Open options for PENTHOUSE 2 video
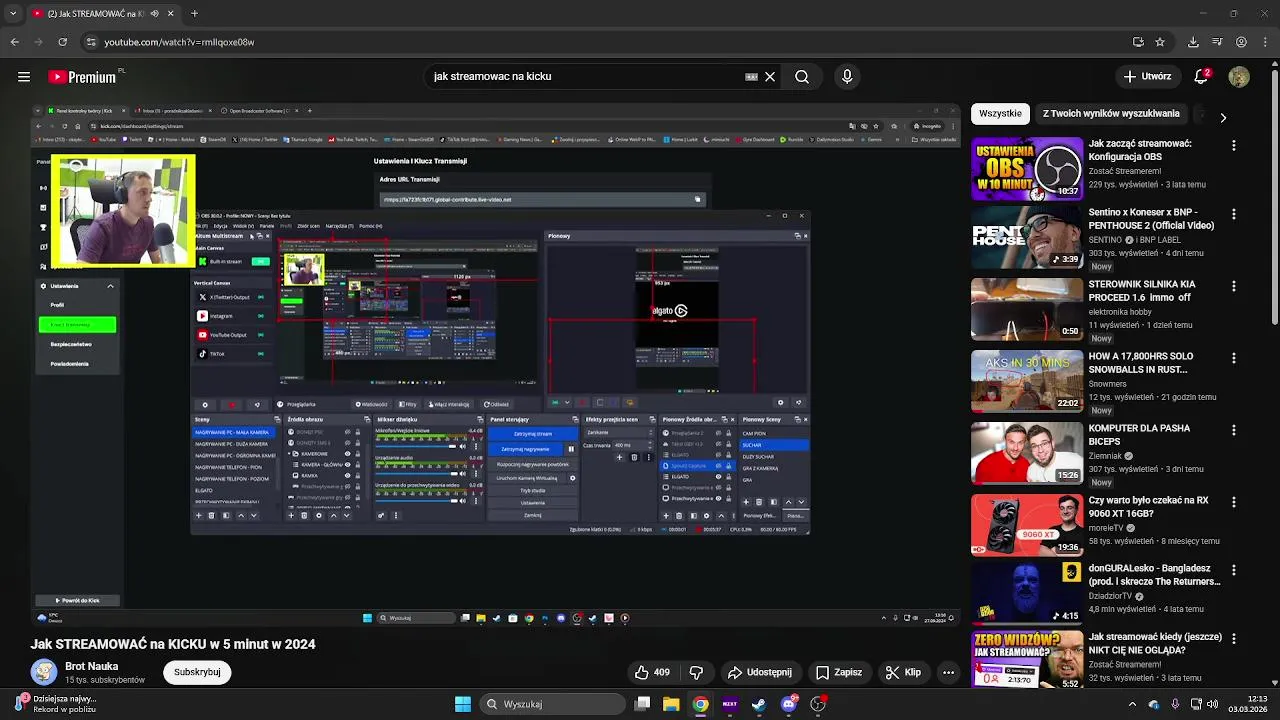The image size is (1280, 720). pyautogui.click(x=1233, y=214)
